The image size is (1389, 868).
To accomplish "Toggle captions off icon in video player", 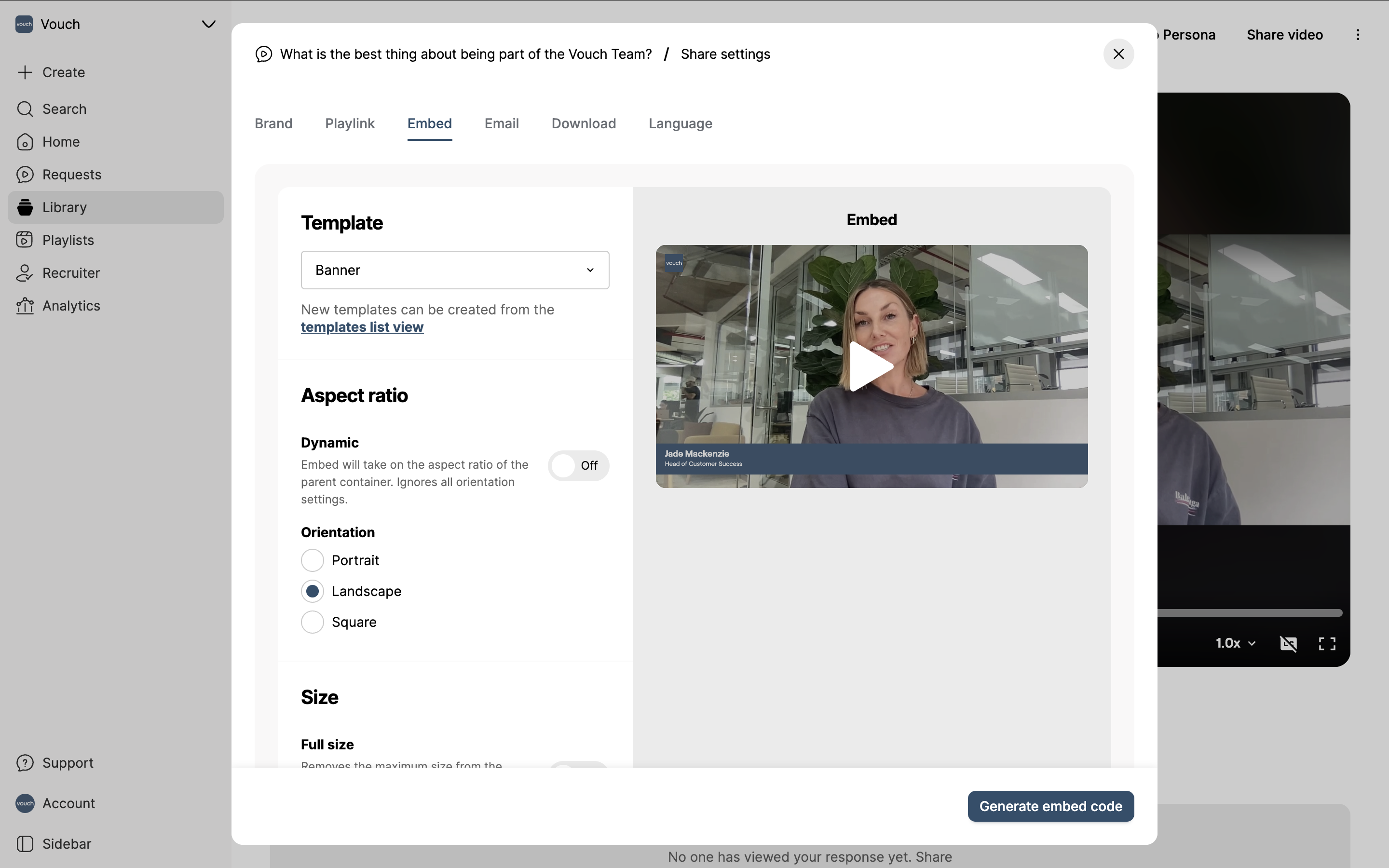I will (1289, 644).
